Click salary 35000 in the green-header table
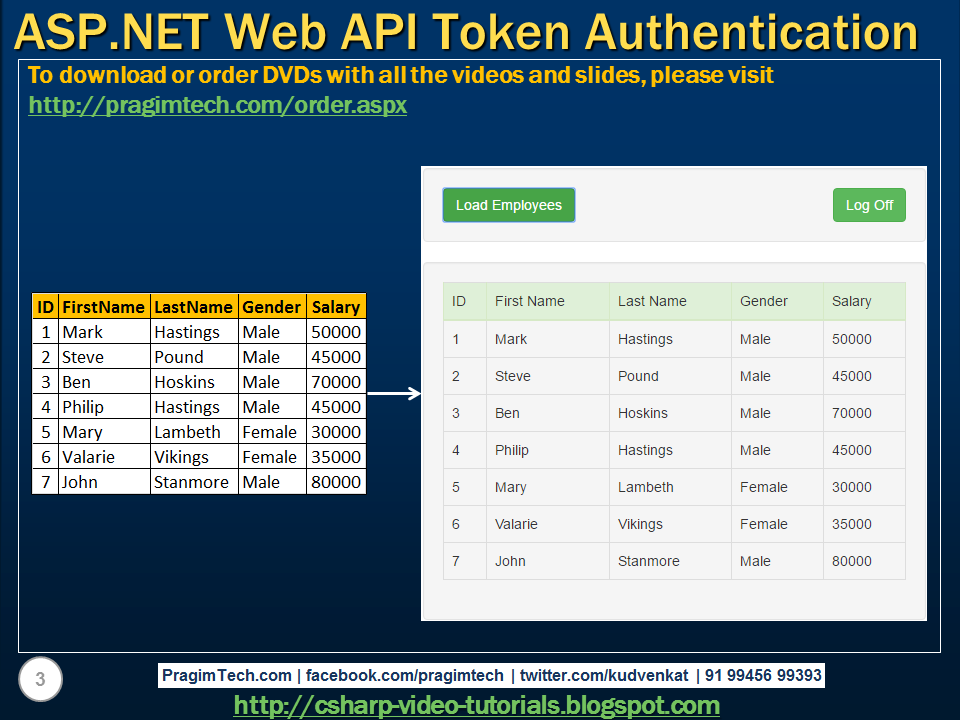 pos(852,524)
